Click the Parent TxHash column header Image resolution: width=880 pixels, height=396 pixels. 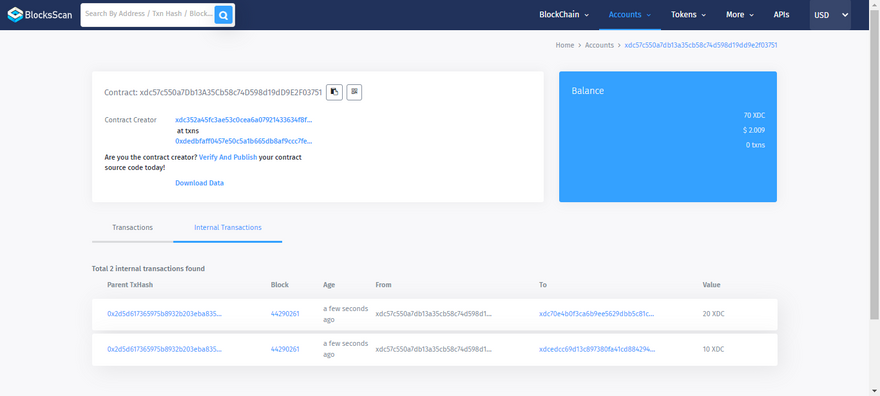[x=130, y=285]
